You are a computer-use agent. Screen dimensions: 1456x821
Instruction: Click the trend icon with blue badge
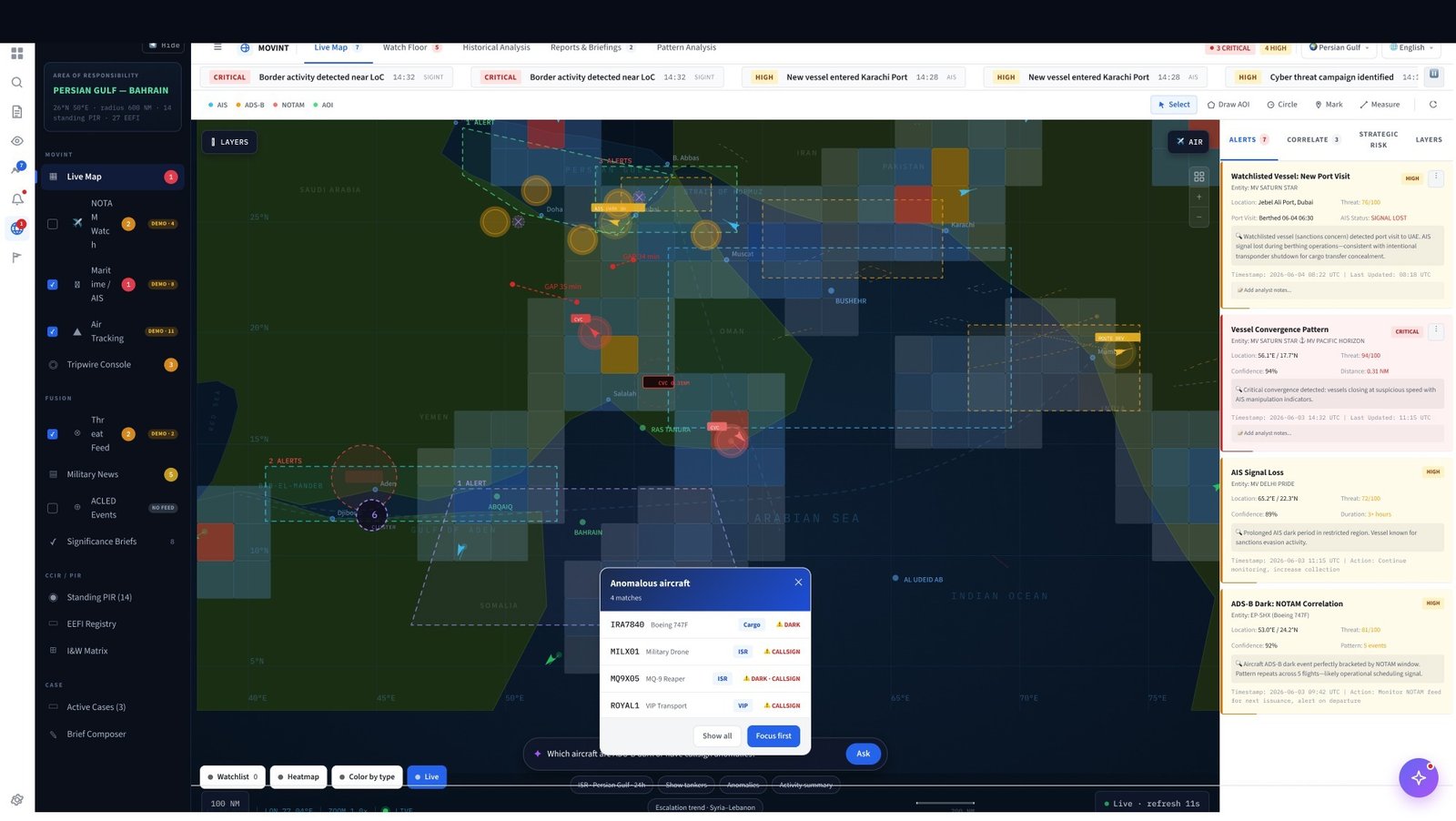pyautogui.click(x=16, y=169)
